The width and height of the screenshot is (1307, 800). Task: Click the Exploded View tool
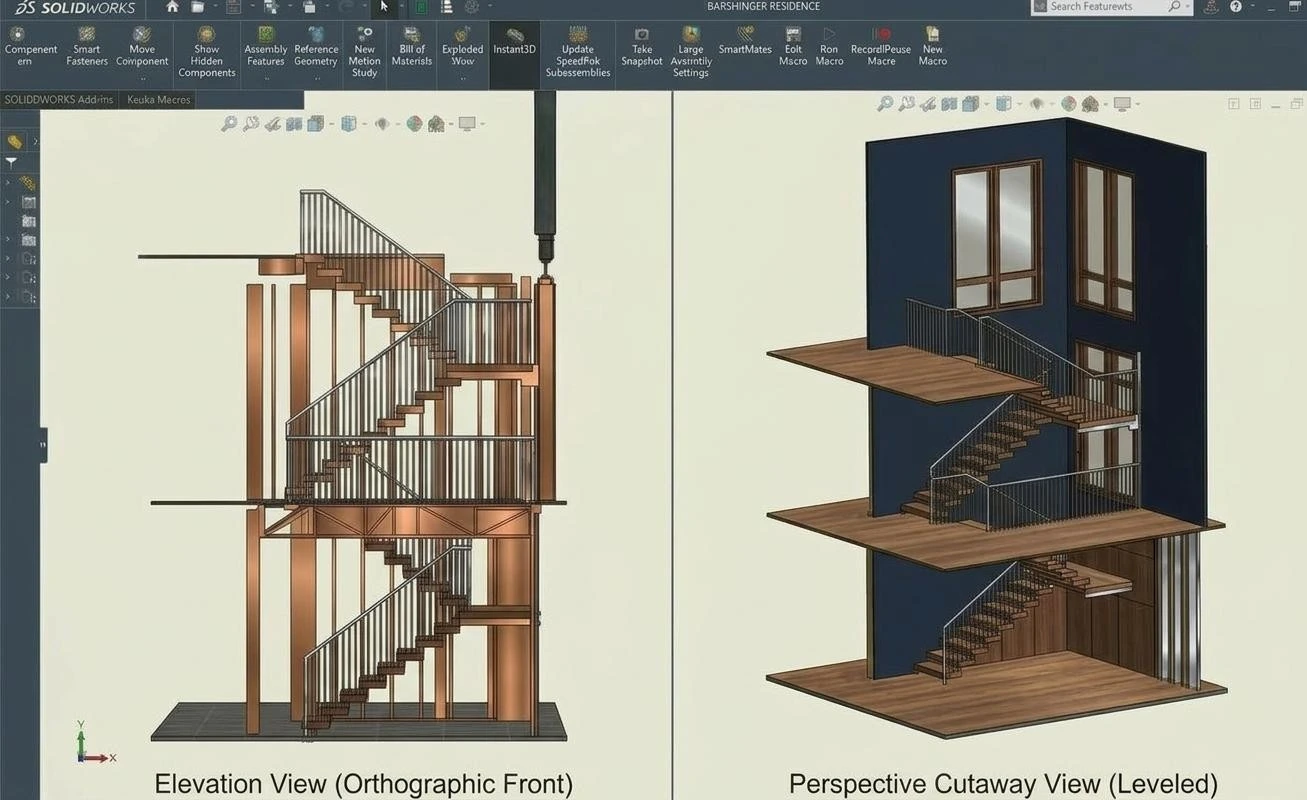point(462,47)
